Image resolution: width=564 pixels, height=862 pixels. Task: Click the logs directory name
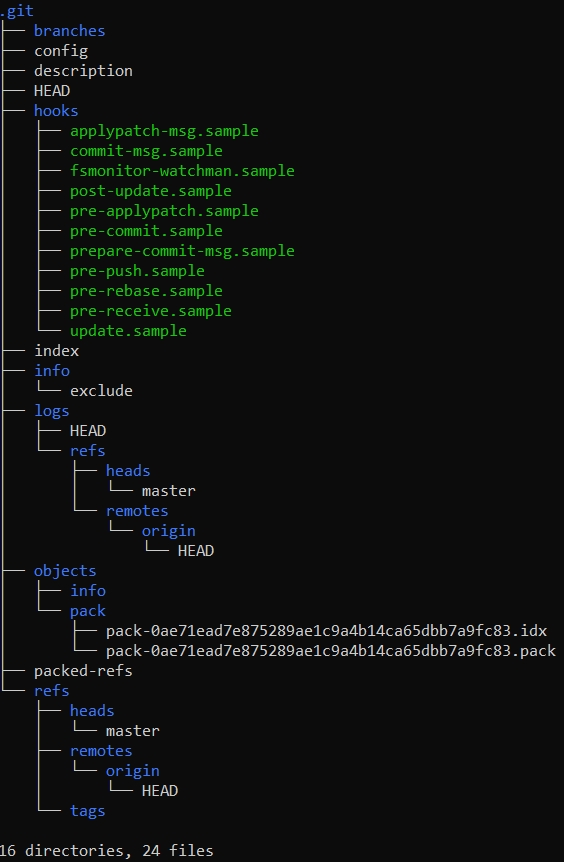click(x=52, y=411)
